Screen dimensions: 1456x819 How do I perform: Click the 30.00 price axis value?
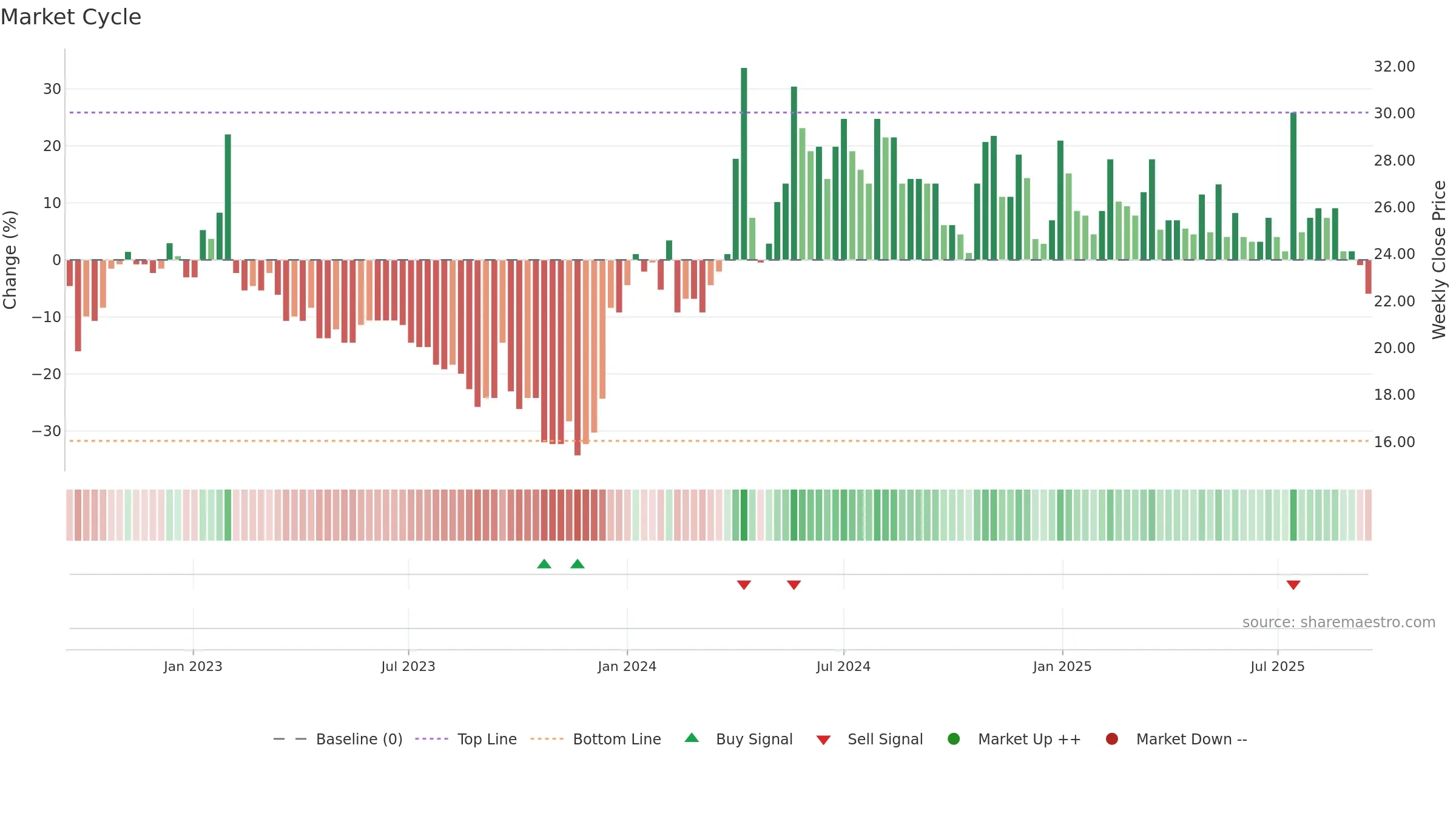coord(1394,113)
